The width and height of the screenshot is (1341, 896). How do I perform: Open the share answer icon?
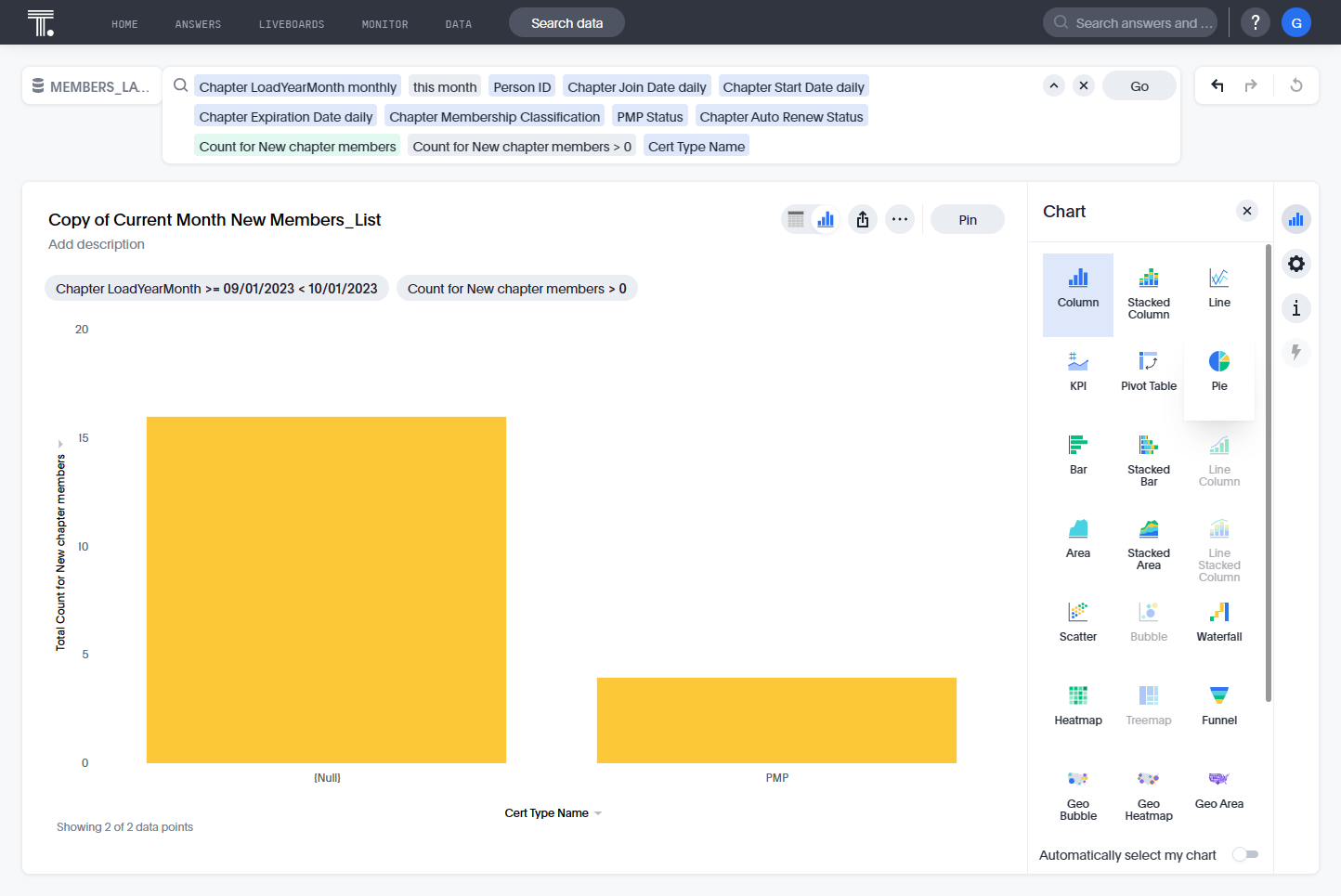[x=863, y=219]
